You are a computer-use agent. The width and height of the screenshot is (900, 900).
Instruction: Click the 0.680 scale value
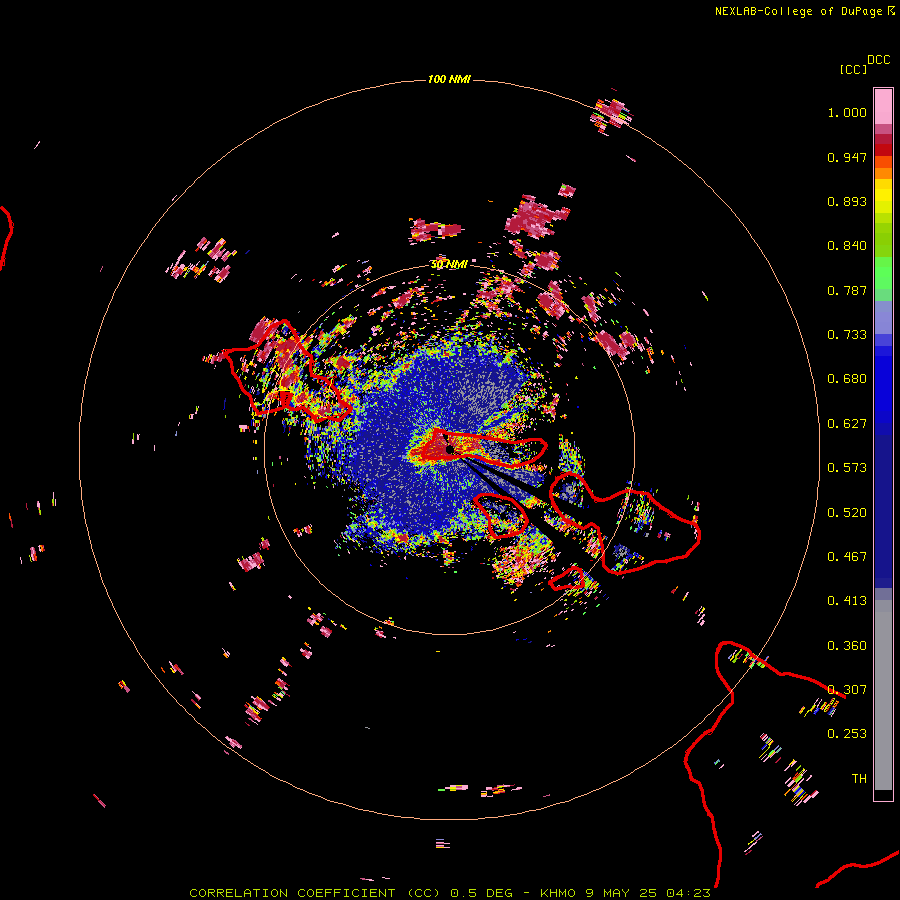[847, 379]
